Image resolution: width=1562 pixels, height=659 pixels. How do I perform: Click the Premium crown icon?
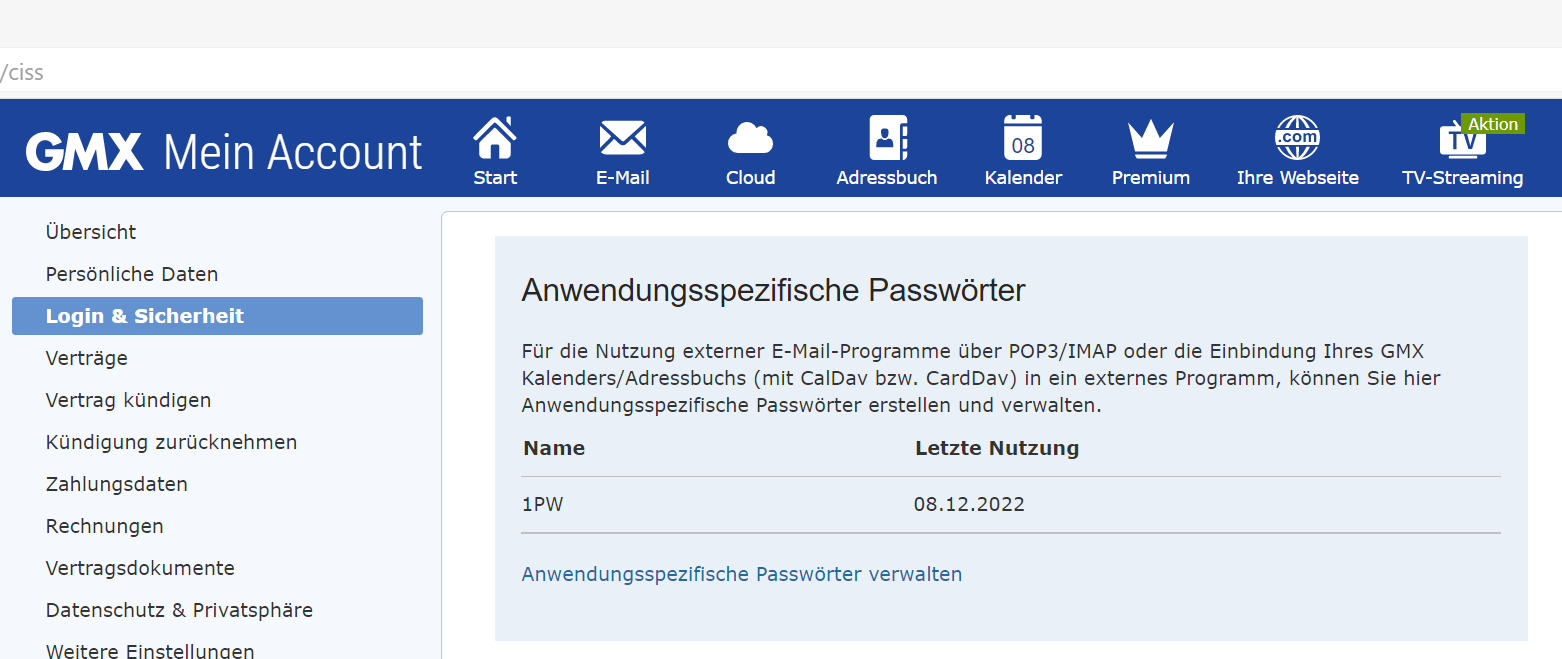(x=1150, y=138)
